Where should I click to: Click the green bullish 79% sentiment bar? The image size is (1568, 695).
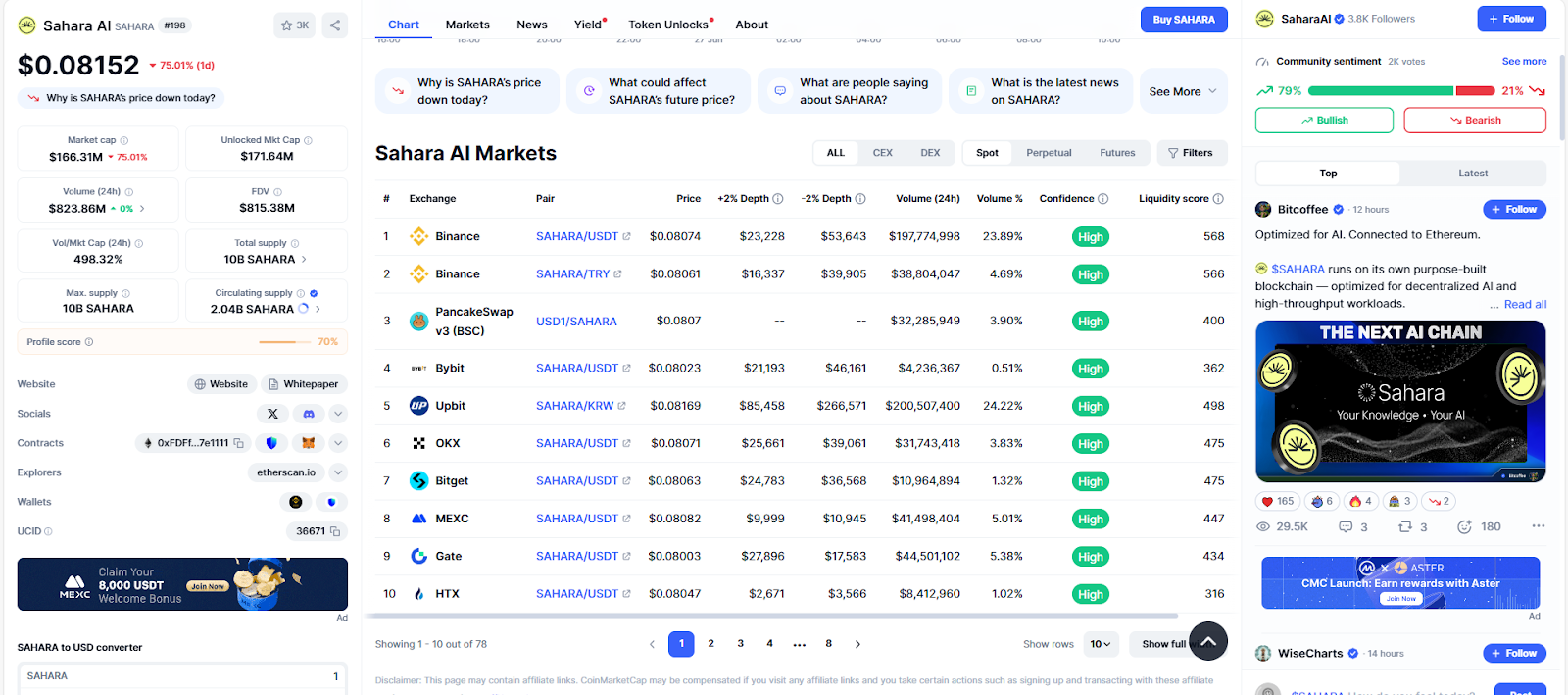(x=1380, y=91)
